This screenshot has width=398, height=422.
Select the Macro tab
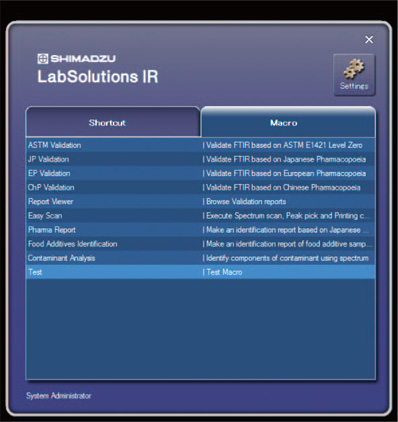pos(288,122)
